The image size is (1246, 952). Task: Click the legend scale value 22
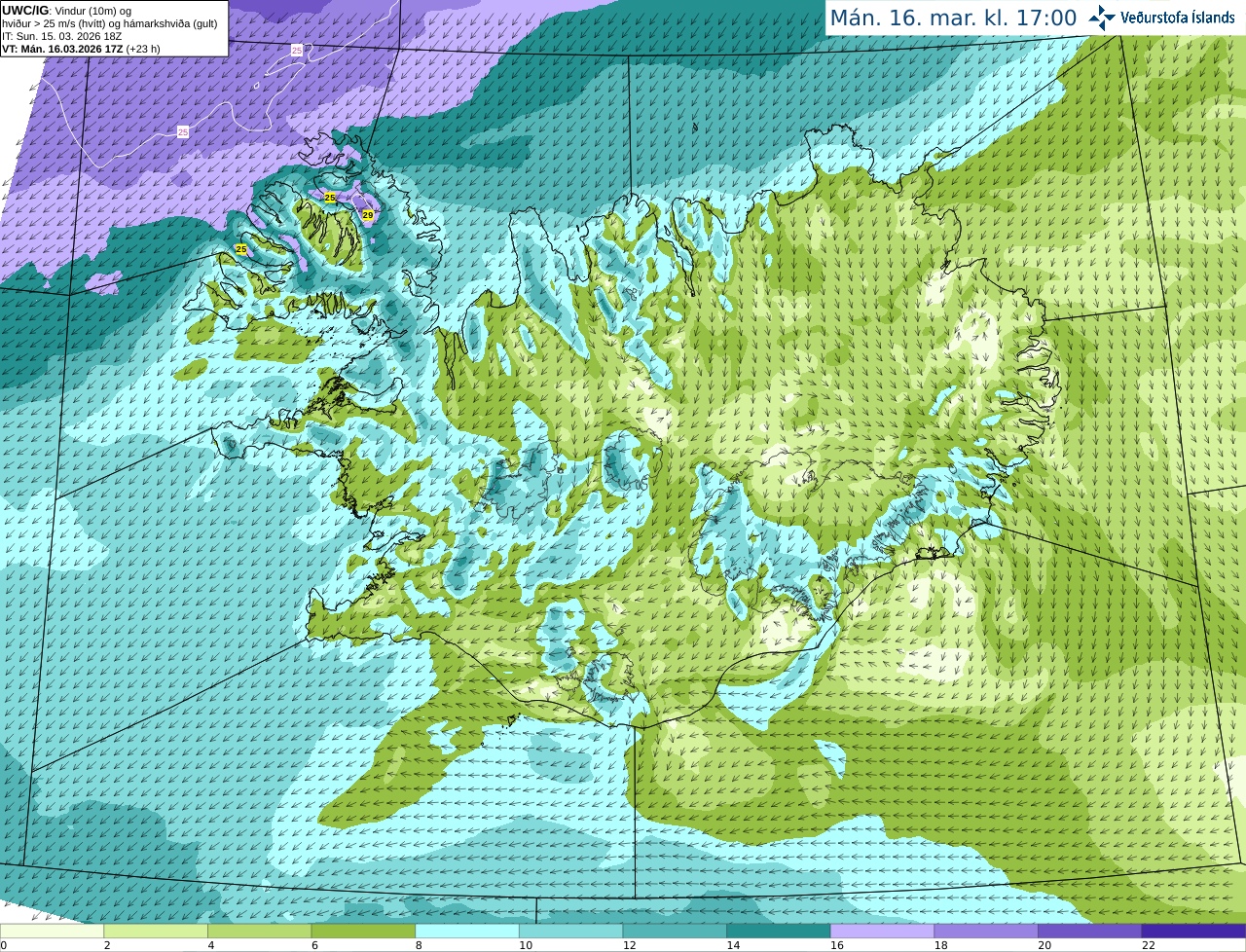point(1149,945)
